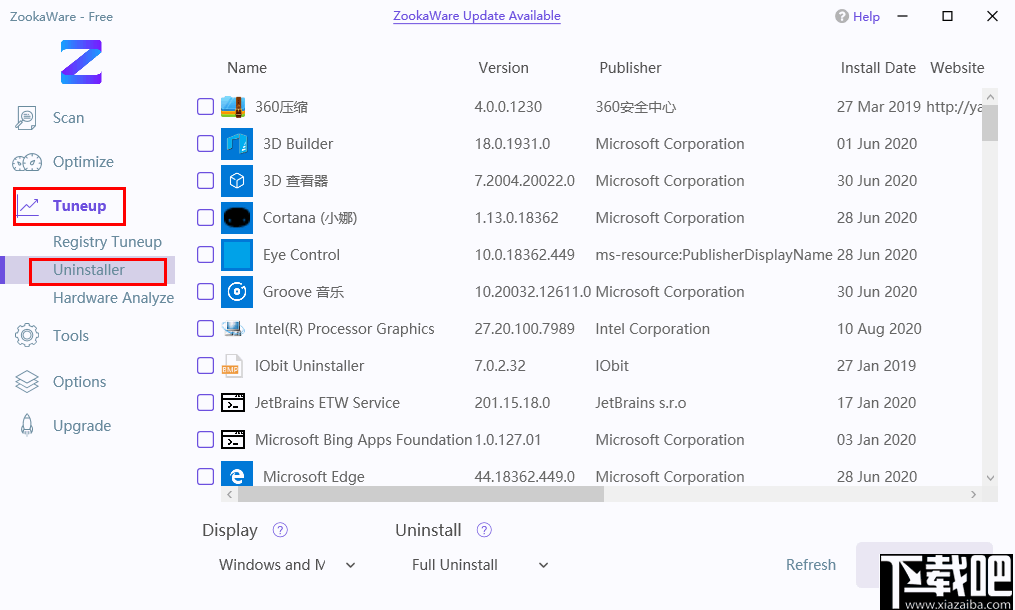Screen dimensions: 1015x610
Task: Sort list by Install Date column
Action: click(x=878, y=68)
